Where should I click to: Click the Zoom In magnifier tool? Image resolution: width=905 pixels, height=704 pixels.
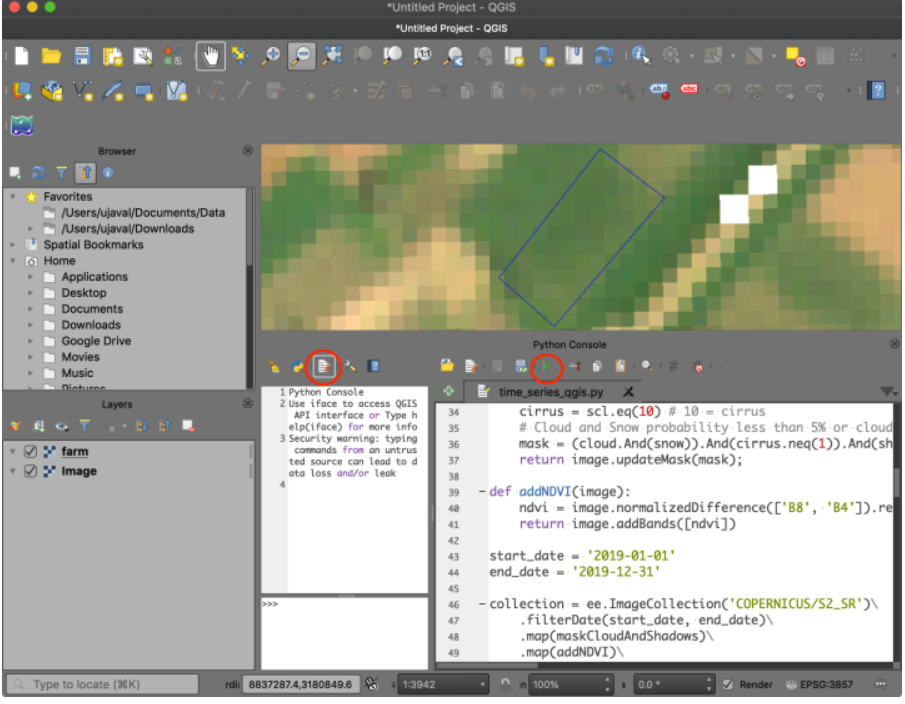coord(271,56)
